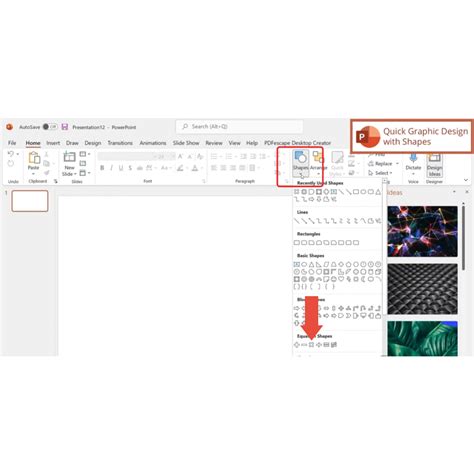Click the Design Ideas button
The height and width of the screenshot is (474, 474).
(435, 164)
